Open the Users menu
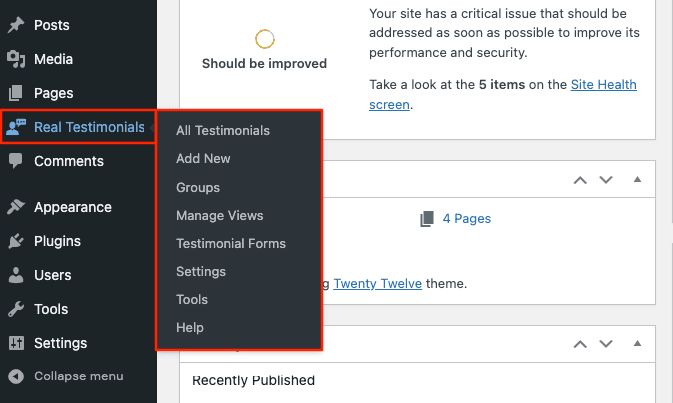This screenshot has width=673, height=403. (78, 275)
